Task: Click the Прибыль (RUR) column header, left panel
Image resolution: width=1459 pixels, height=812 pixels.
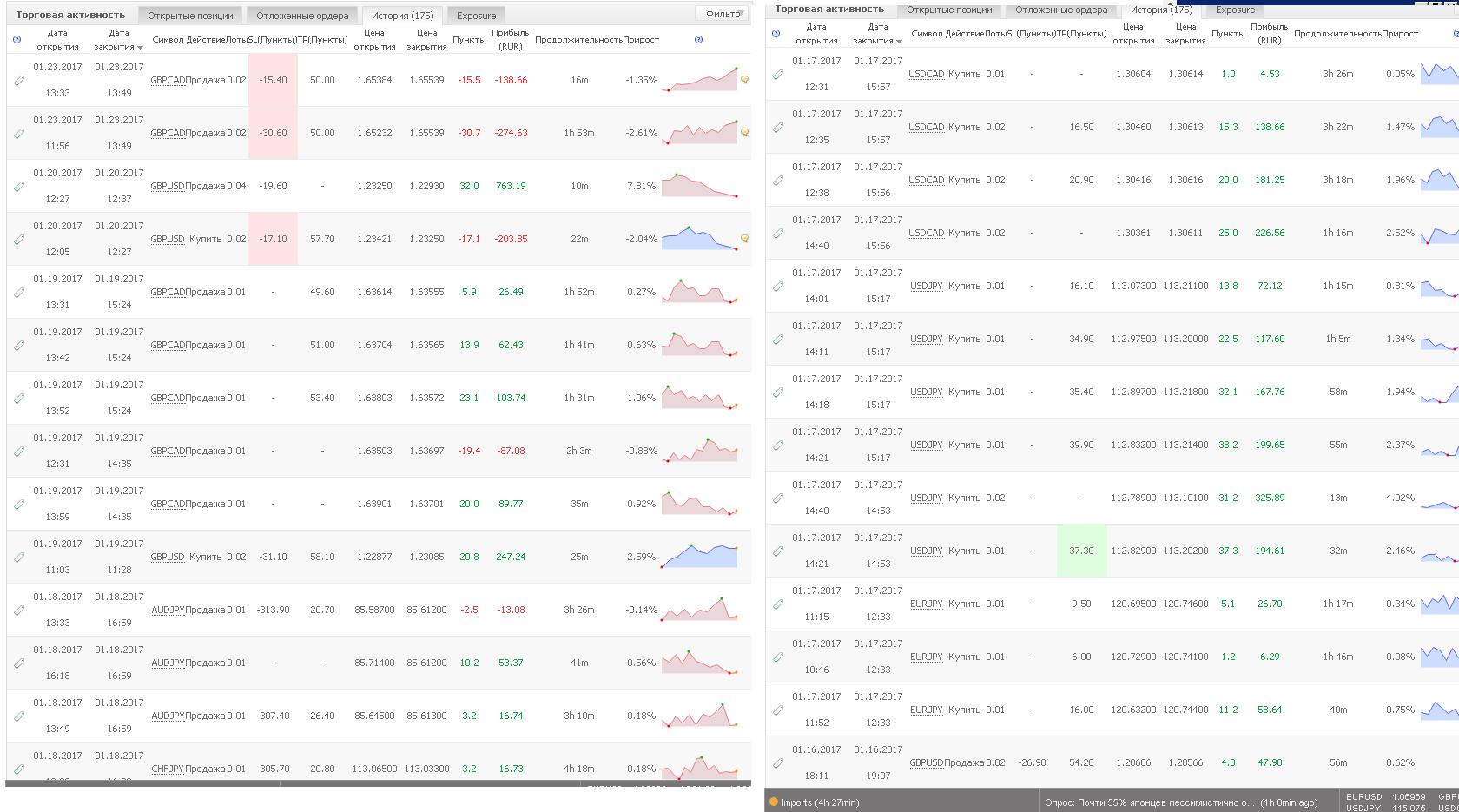Action: click(510, 40)
